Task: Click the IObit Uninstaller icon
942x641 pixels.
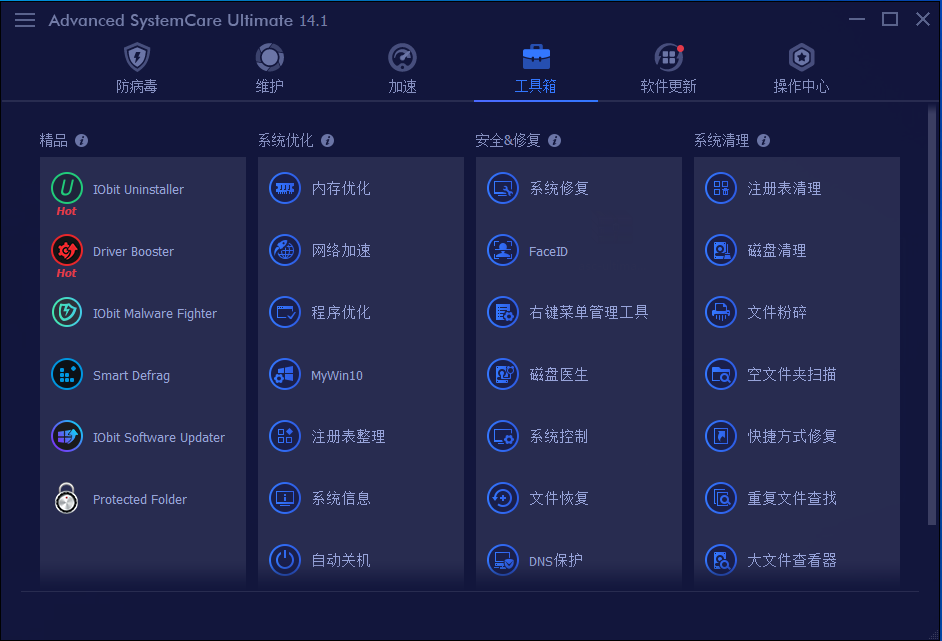Action: tap(67, 188)
